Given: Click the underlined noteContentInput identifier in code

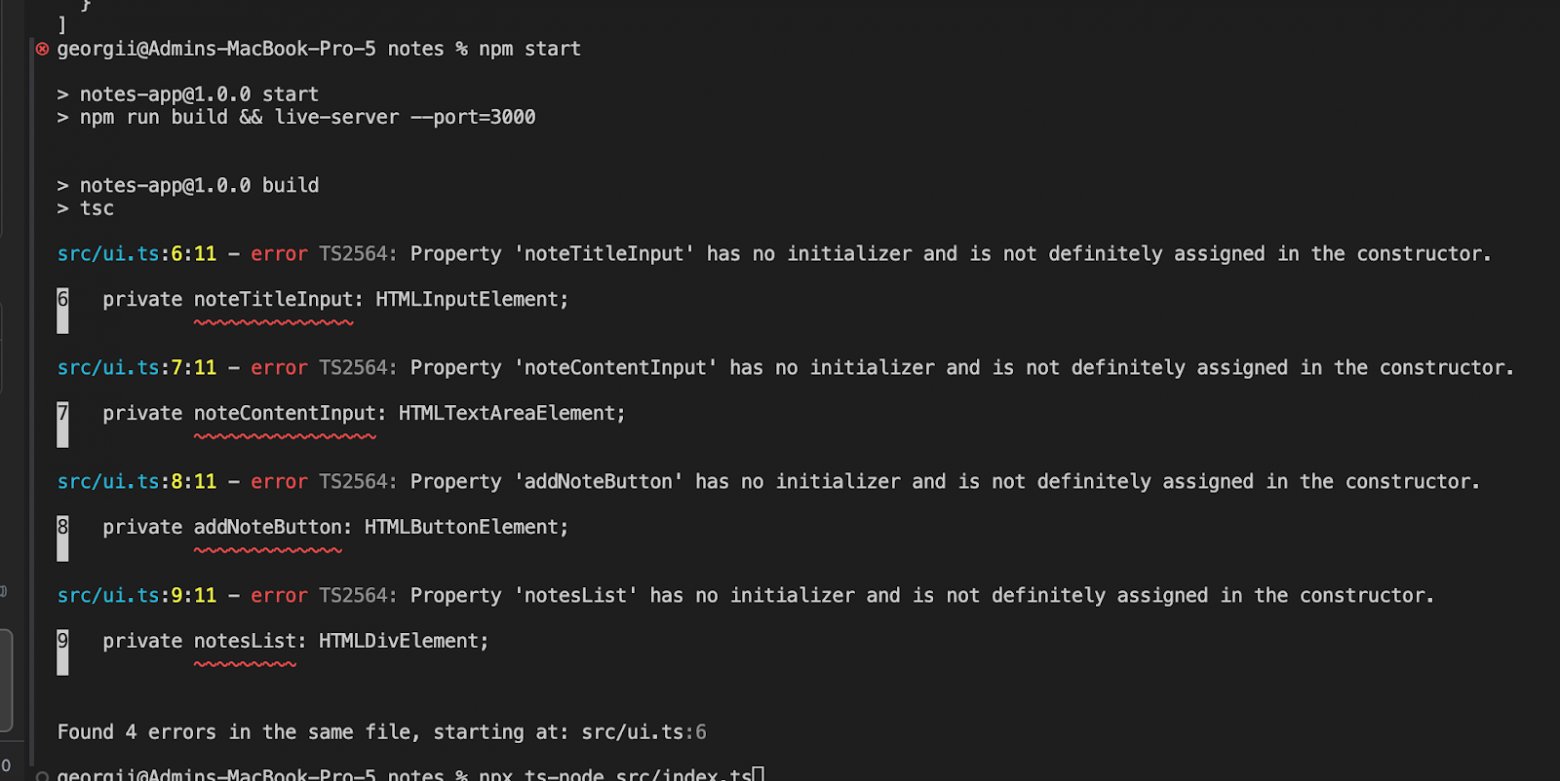Looking at the screenshot, I should (x=284, y=414).
